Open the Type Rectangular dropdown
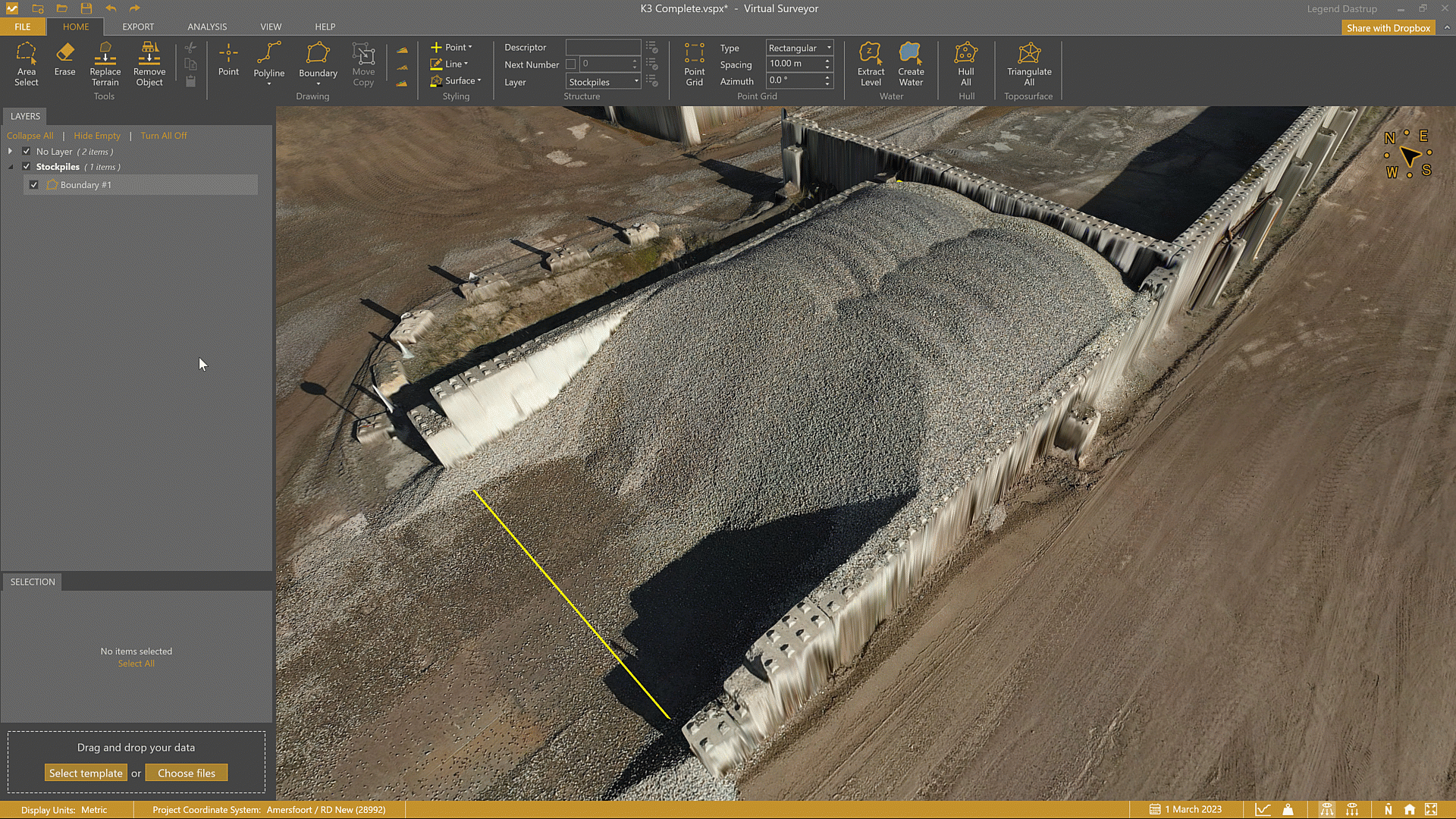The height and width of the screenshot is (819, 1456). click(x=799, y=48)
